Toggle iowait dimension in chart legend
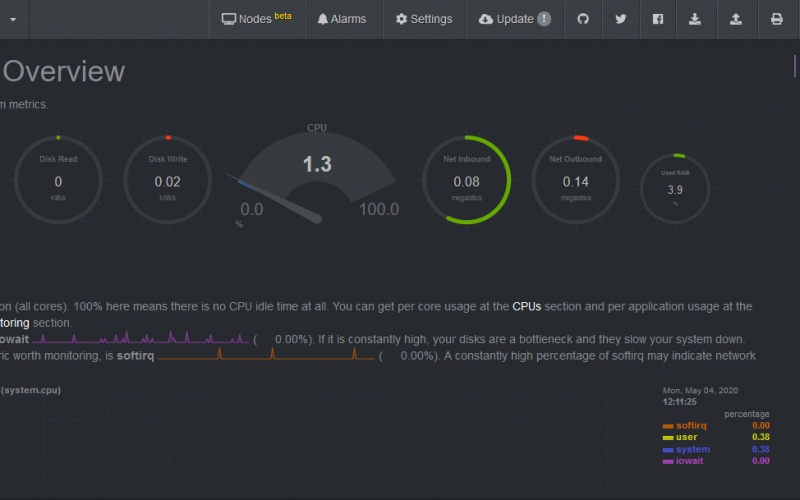Screen dimensions: 800x500 pos(690,461)
